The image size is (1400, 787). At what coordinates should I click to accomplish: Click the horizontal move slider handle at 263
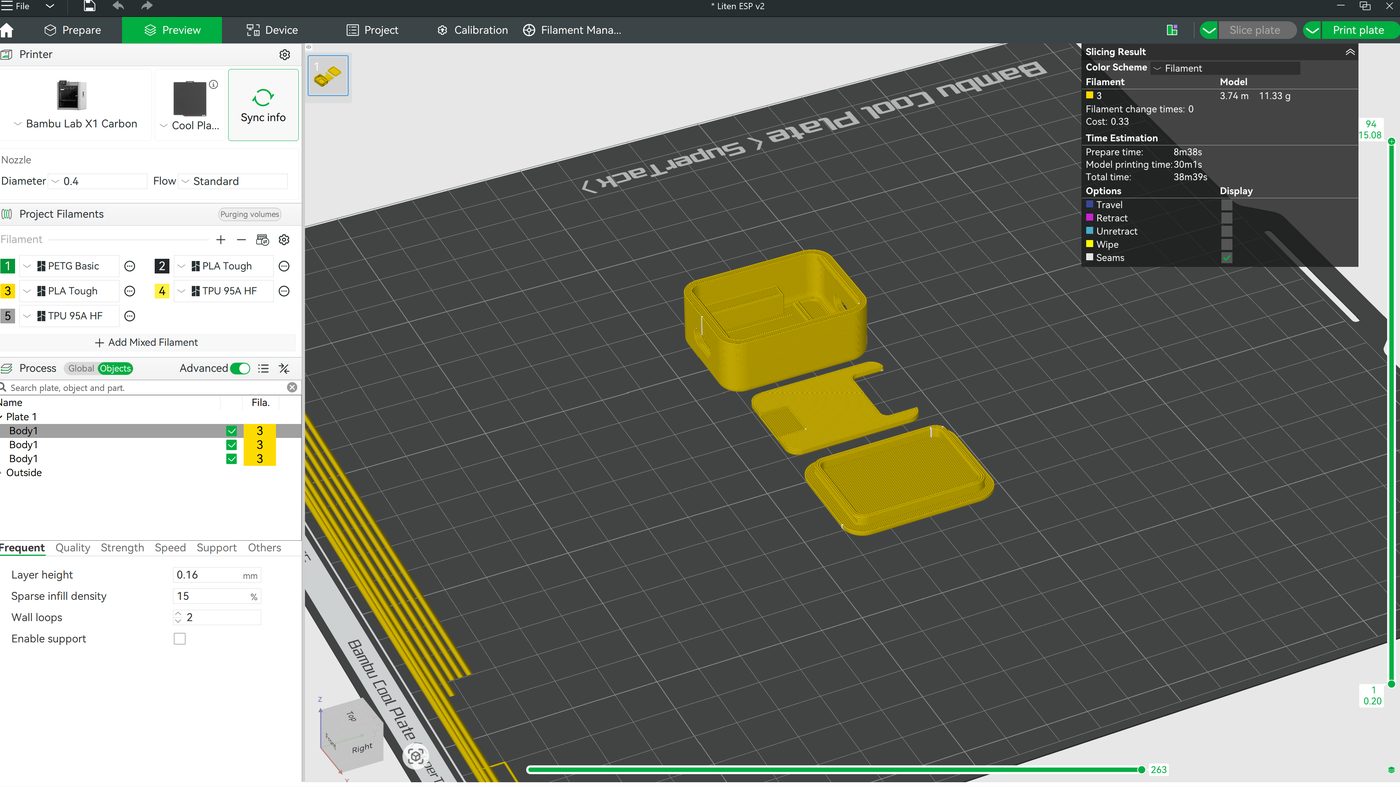(1141, 770)
